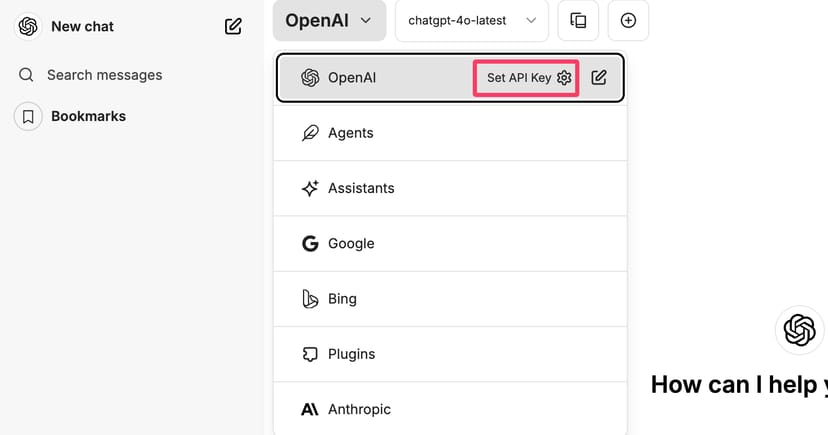Select Agents from the endpoint menu
Image resolution: width=828 pixels, height=435 pixels.
coord(351,133)
